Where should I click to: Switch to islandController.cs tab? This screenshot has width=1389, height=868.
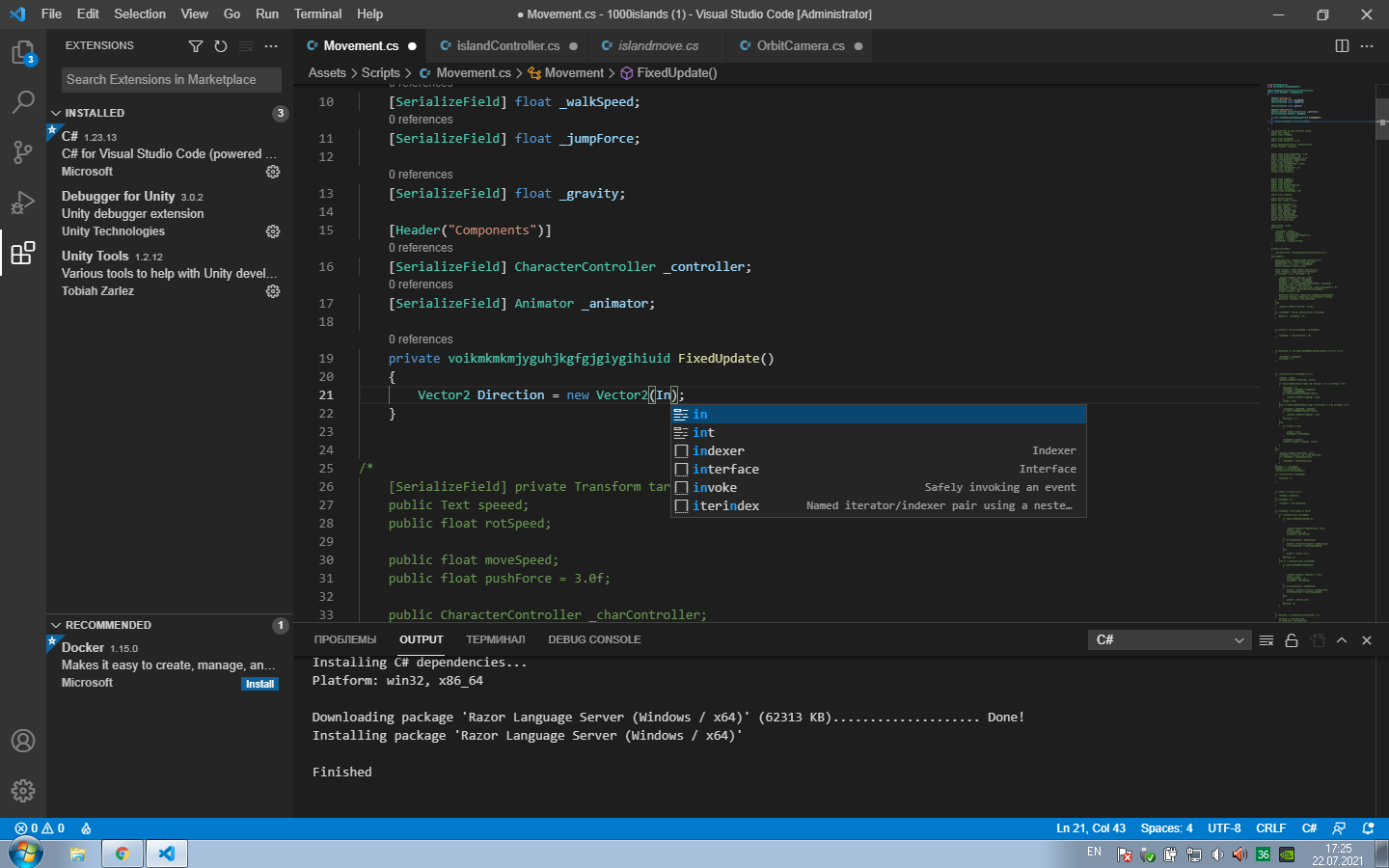tap(508, 46)
